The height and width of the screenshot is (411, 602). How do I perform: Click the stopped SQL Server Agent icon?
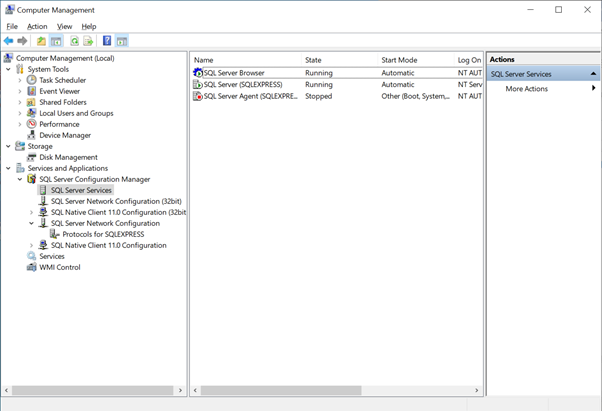(x=197, y=96)
